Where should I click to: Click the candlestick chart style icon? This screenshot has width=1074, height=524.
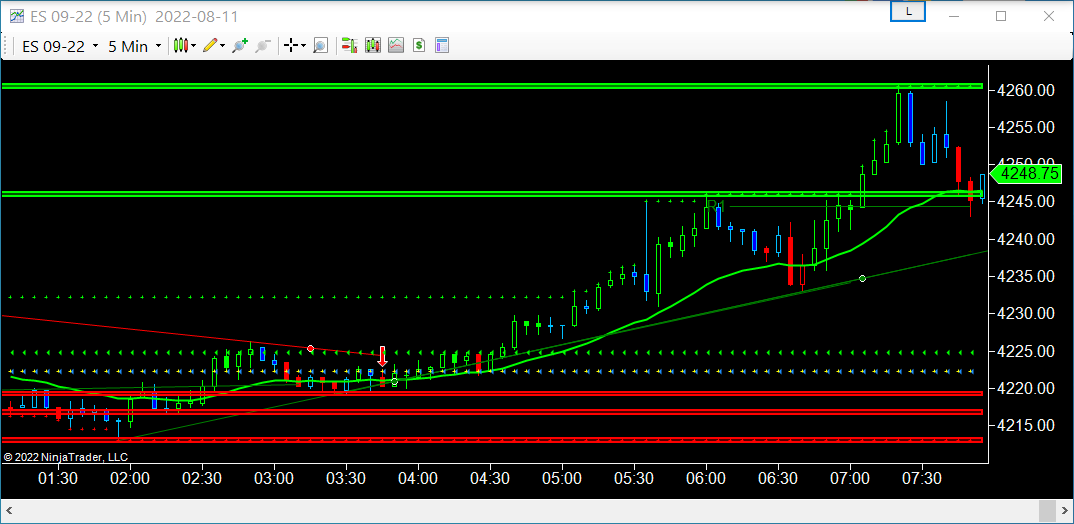click(x=181, y=46)
